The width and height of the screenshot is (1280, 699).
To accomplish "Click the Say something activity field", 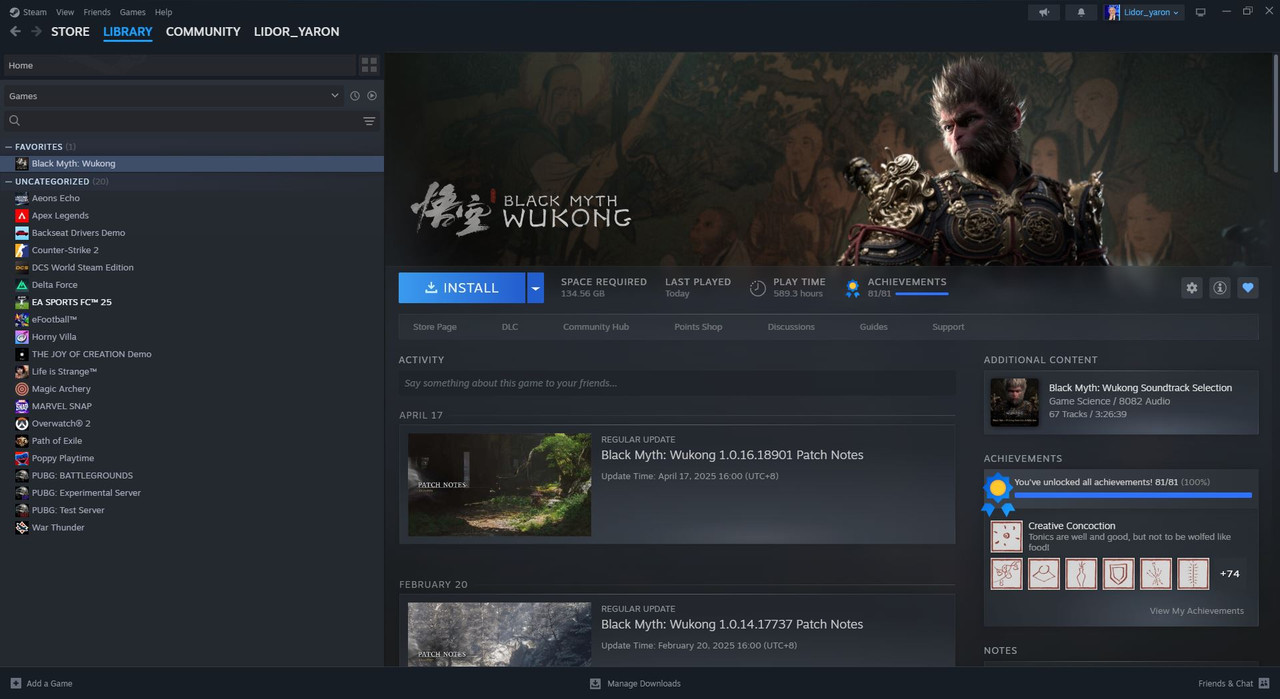I will coord(677,383).
